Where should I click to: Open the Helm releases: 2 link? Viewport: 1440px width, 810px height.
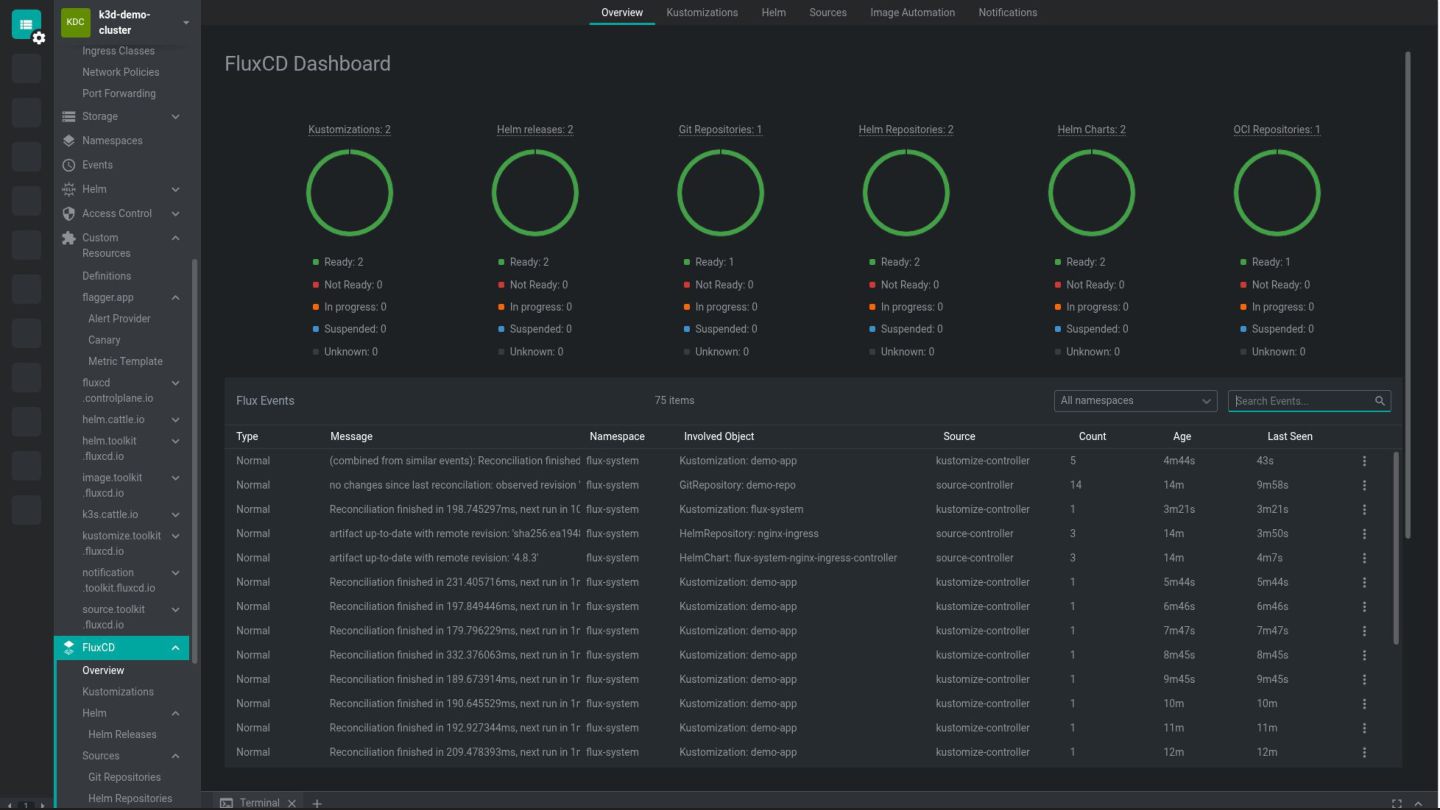535,130
